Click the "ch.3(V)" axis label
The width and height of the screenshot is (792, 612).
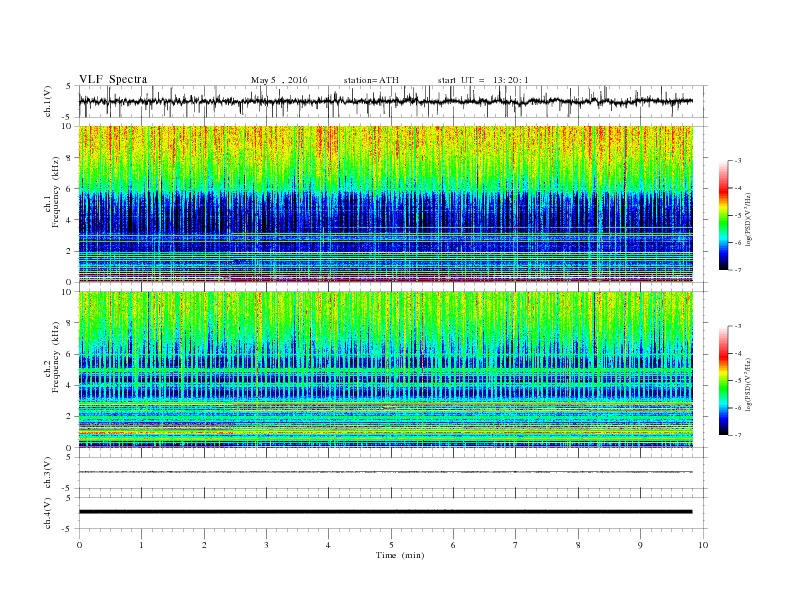[48, 473]
